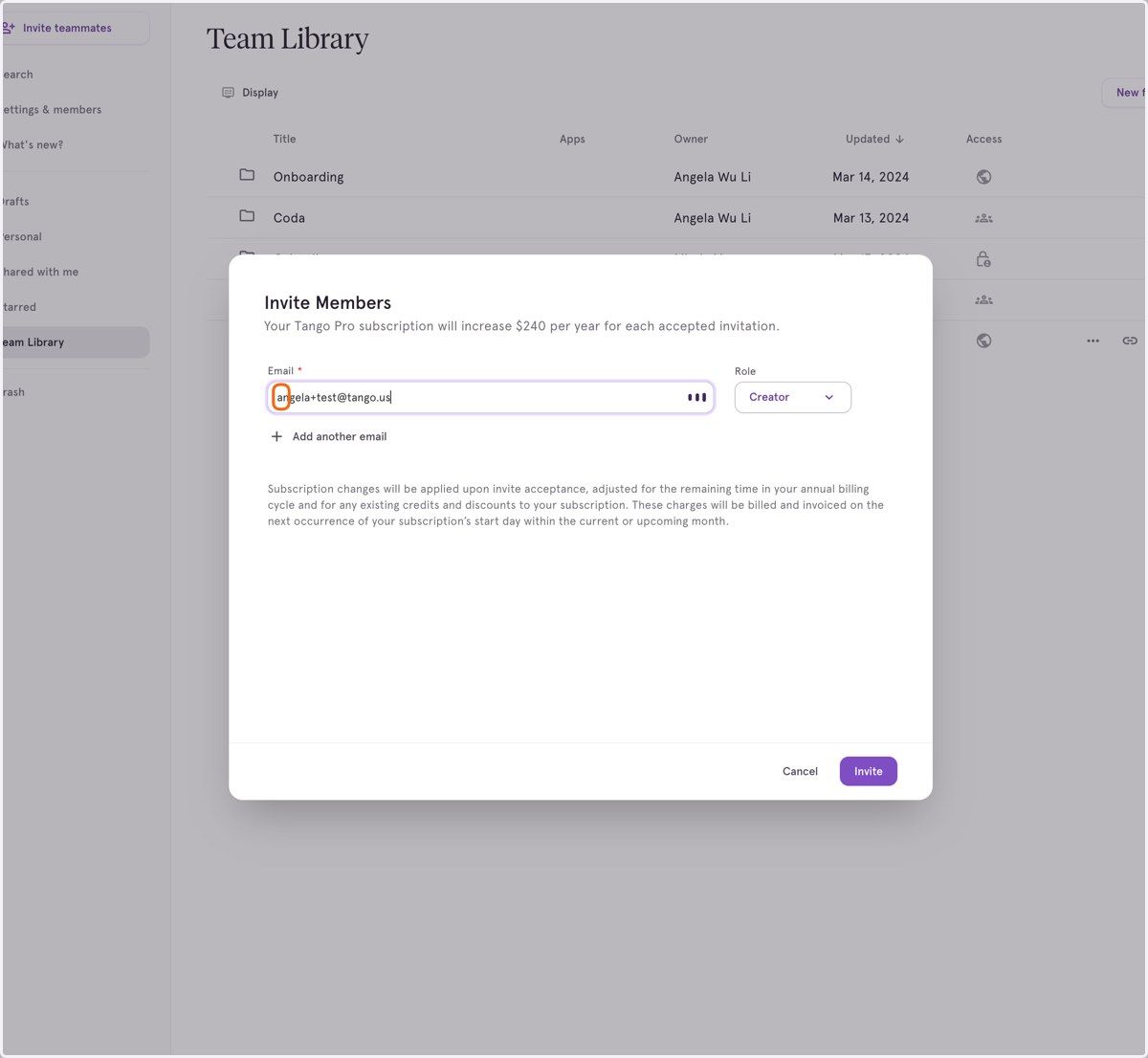The image size is (1148, 1058).
Task: Open Shared with me in sidebar
Action: coord(39,272)
